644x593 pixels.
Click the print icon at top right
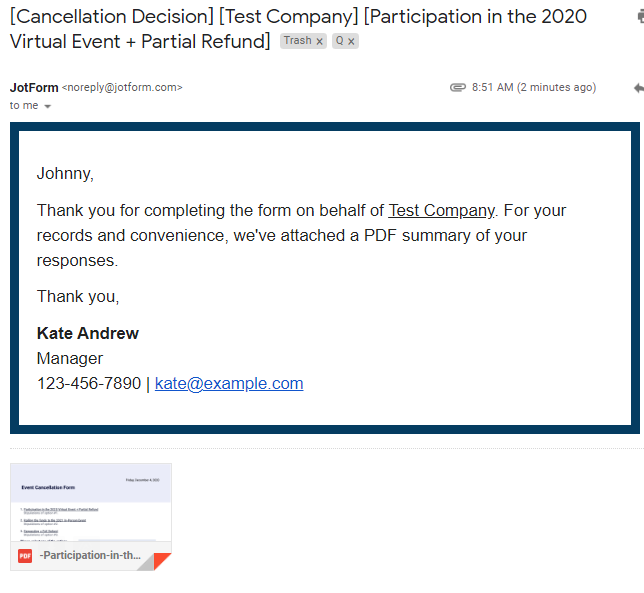pos(638,18)
